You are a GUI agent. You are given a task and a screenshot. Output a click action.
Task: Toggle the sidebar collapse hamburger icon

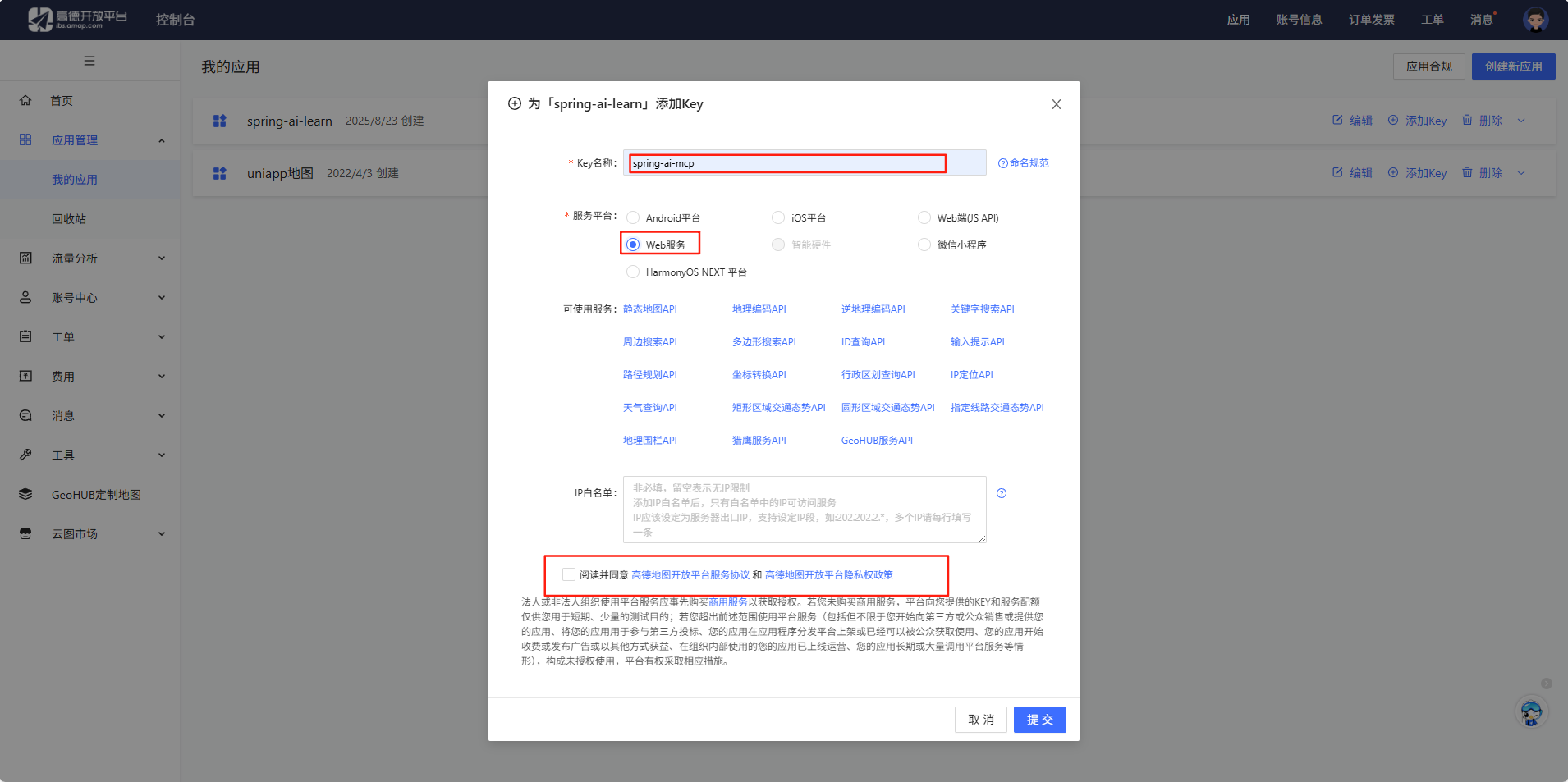(89, 61)
